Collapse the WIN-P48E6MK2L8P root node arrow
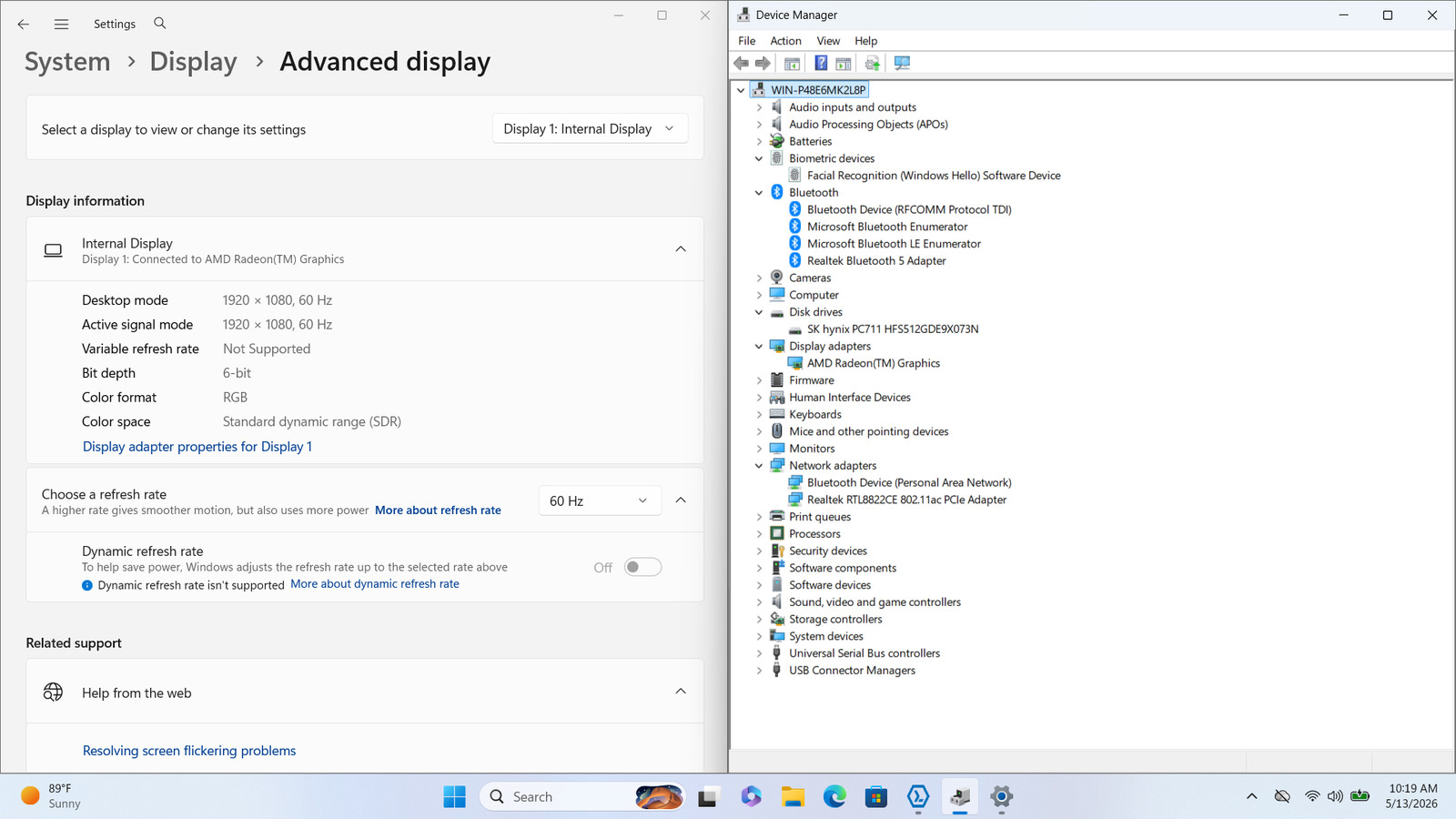 pos(741,90)
